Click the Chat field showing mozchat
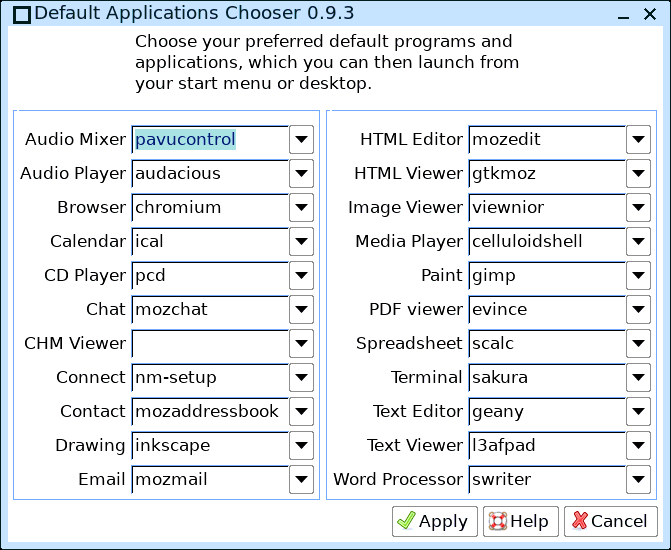Screen dimensions: 671x550 coord(210,309)
